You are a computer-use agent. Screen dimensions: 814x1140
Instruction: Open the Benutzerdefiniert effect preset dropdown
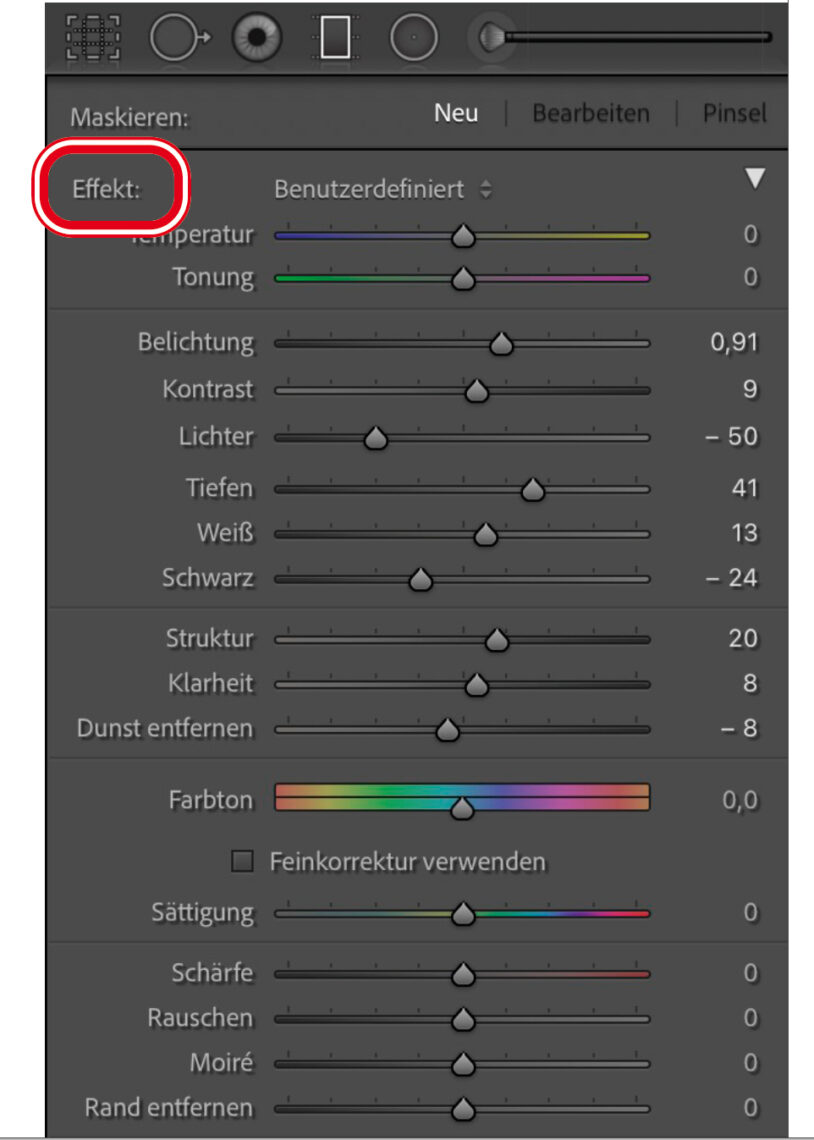coord(382,189)
